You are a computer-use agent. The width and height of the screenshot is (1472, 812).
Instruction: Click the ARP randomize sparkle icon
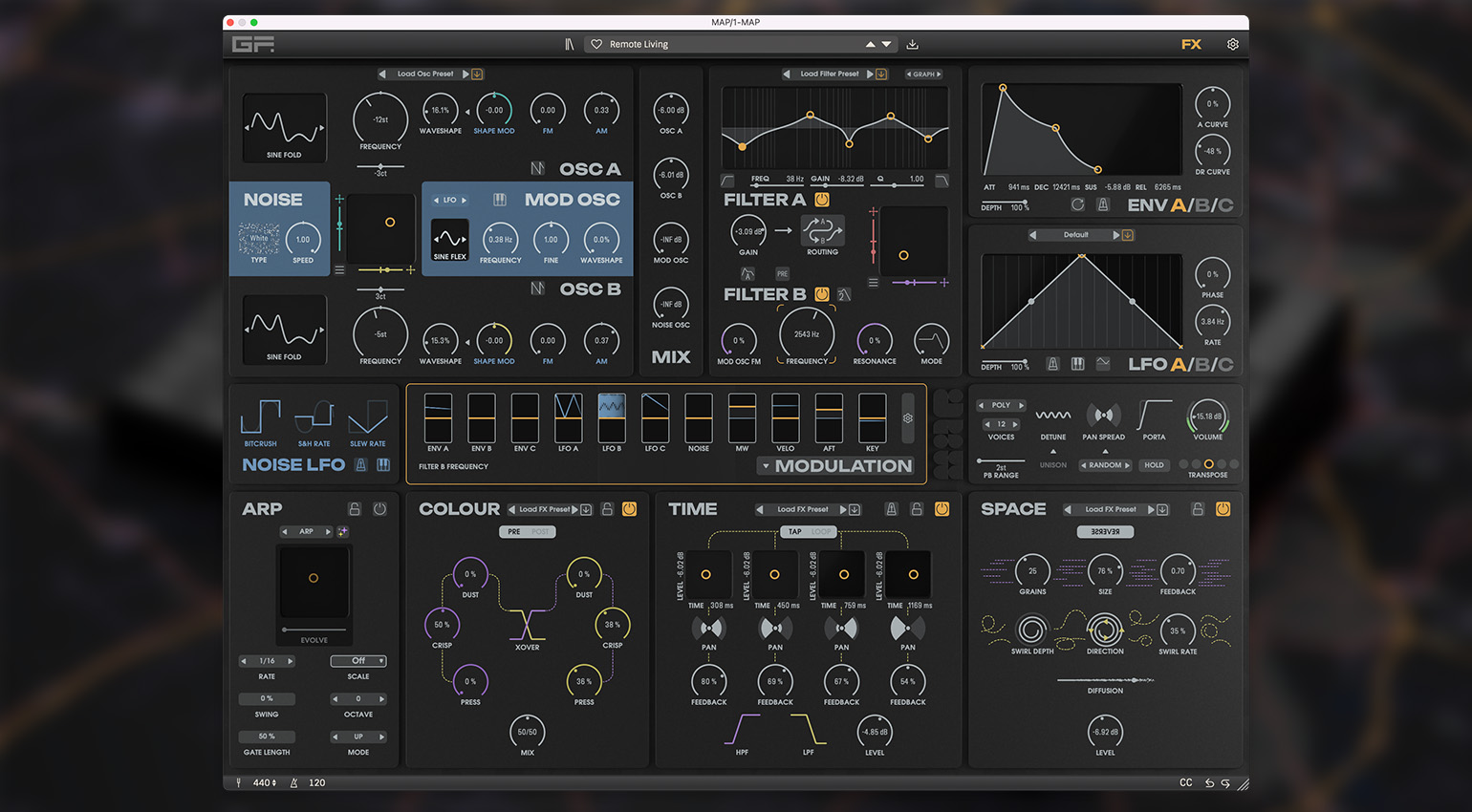(343, 531)
